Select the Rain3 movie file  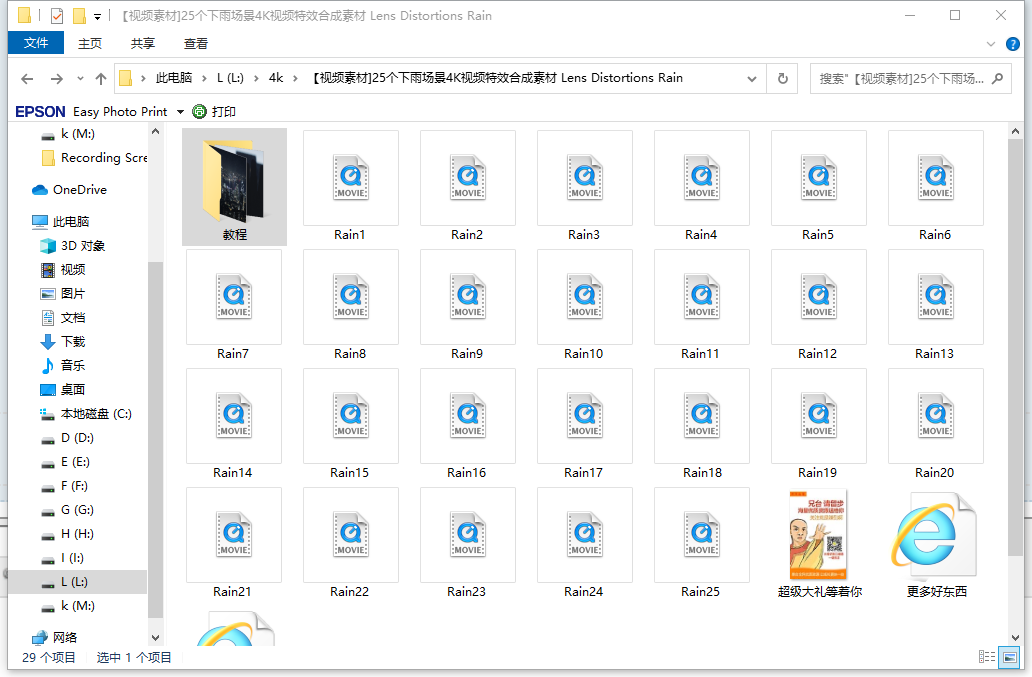584,187
